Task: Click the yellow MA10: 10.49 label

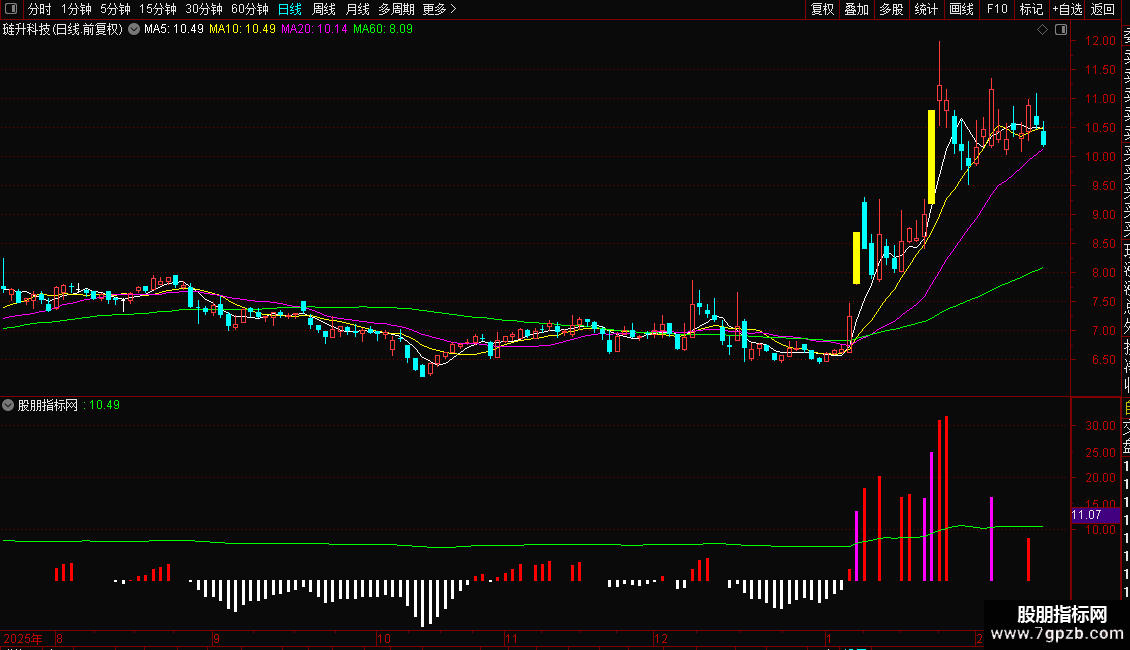Action: coord(242,30)
